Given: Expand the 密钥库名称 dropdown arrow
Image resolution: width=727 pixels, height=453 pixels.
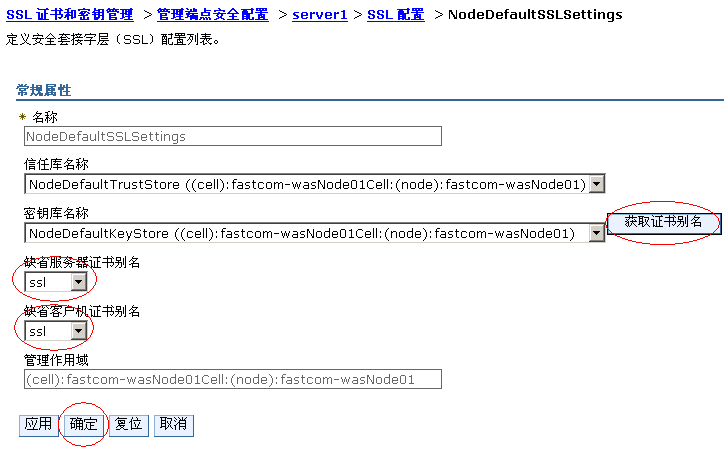Looking at the screenshot, I should point(597,233).
